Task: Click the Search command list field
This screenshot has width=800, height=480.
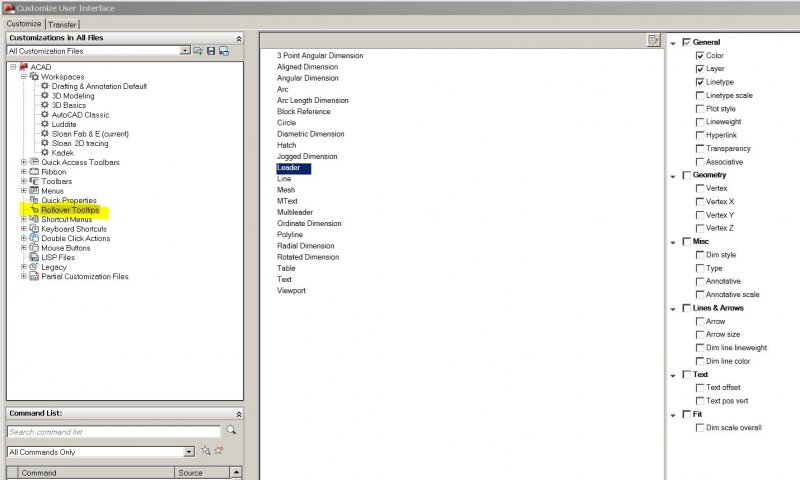Action: click(x=114, y=432)
